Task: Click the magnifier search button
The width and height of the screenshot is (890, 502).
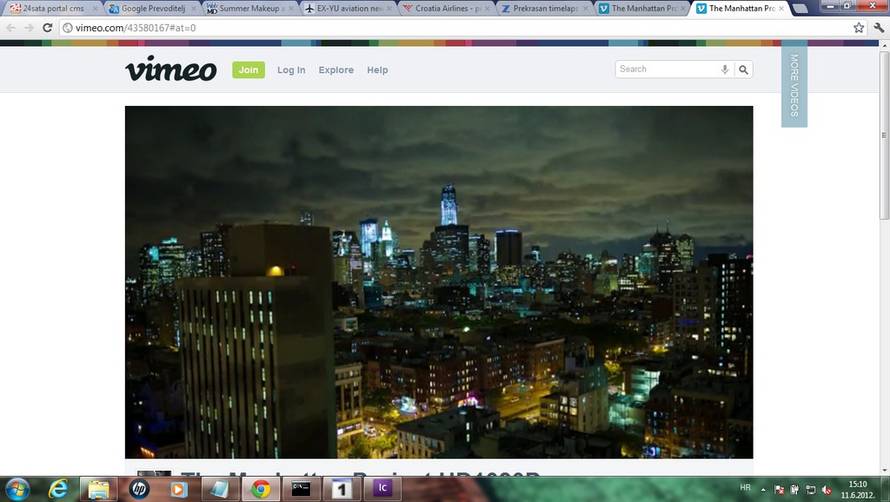Action: [x=744, y=69]
